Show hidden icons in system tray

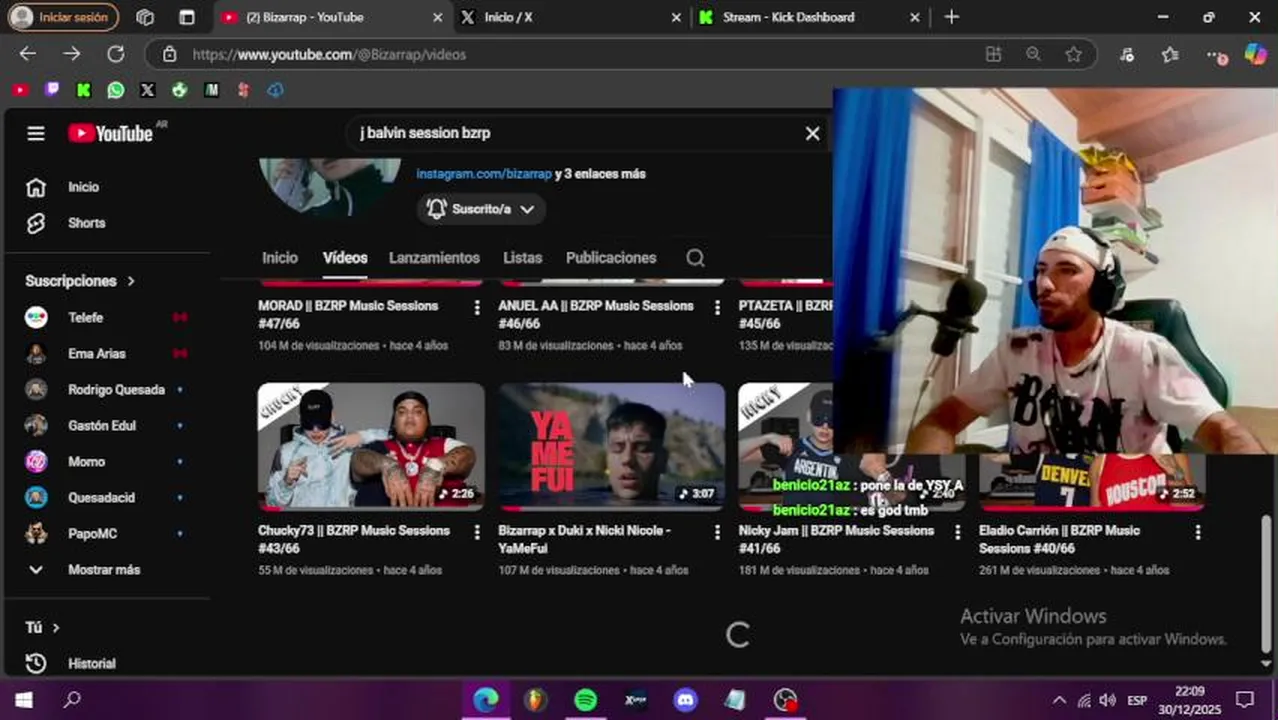pyautogui.click(x=1059, y=700)
